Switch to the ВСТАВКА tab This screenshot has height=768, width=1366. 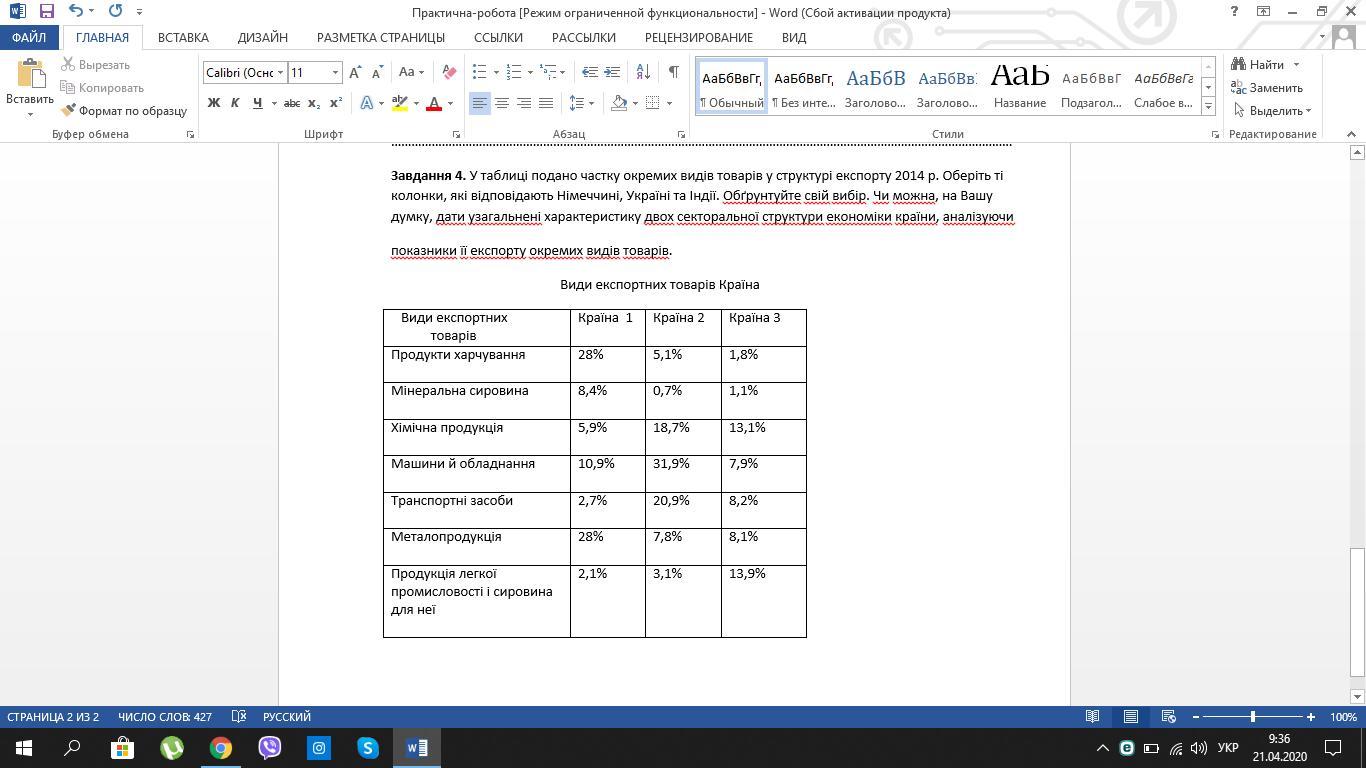(183, 37)
